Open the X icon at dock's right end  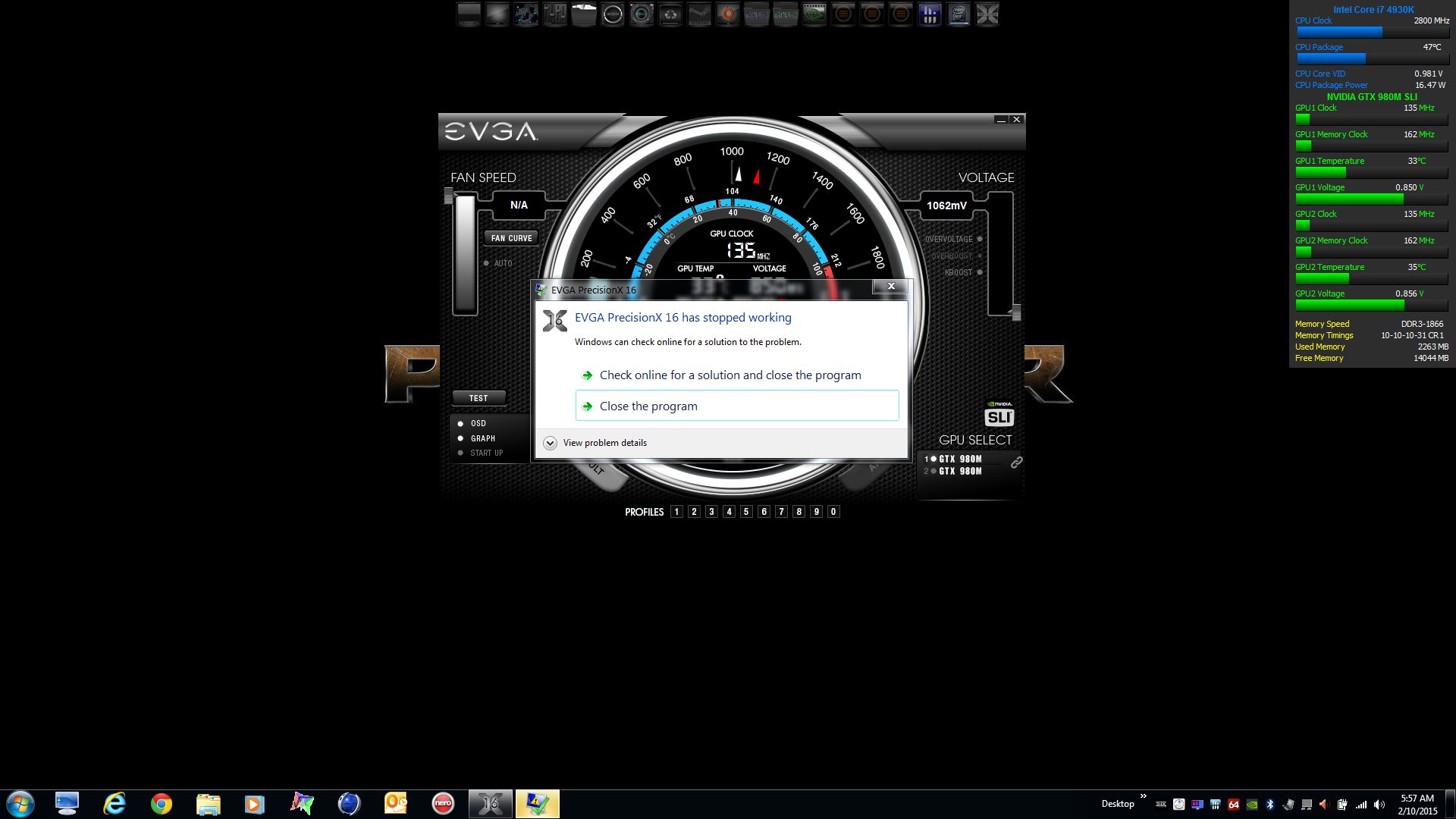[987, 14]
